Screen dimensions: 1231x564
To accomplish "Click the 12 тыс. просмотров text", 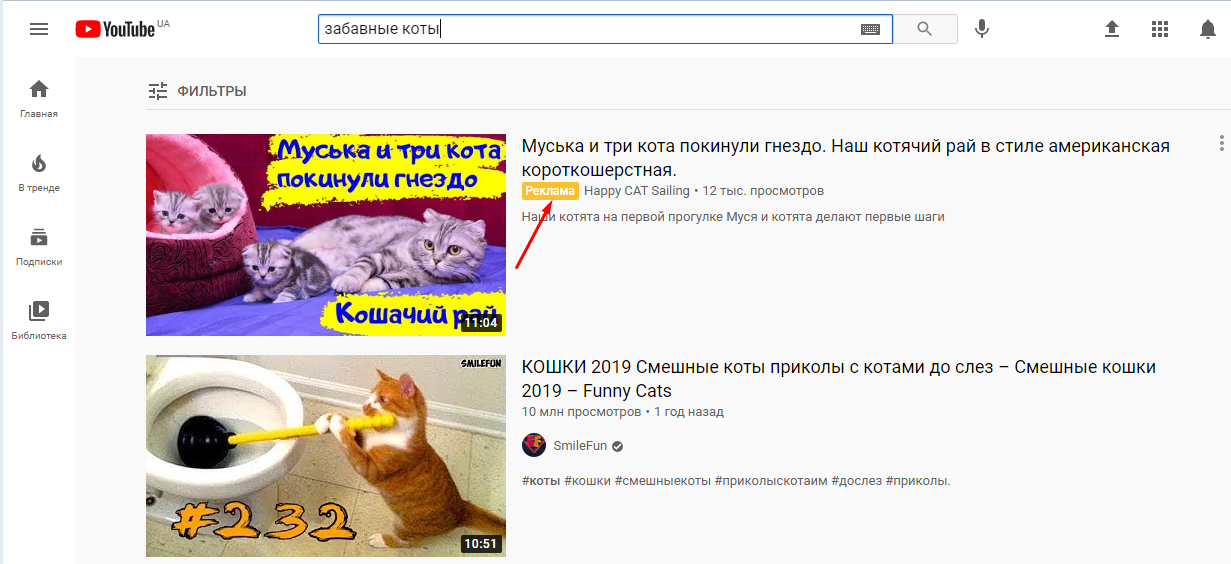I will tap(763, 191).
